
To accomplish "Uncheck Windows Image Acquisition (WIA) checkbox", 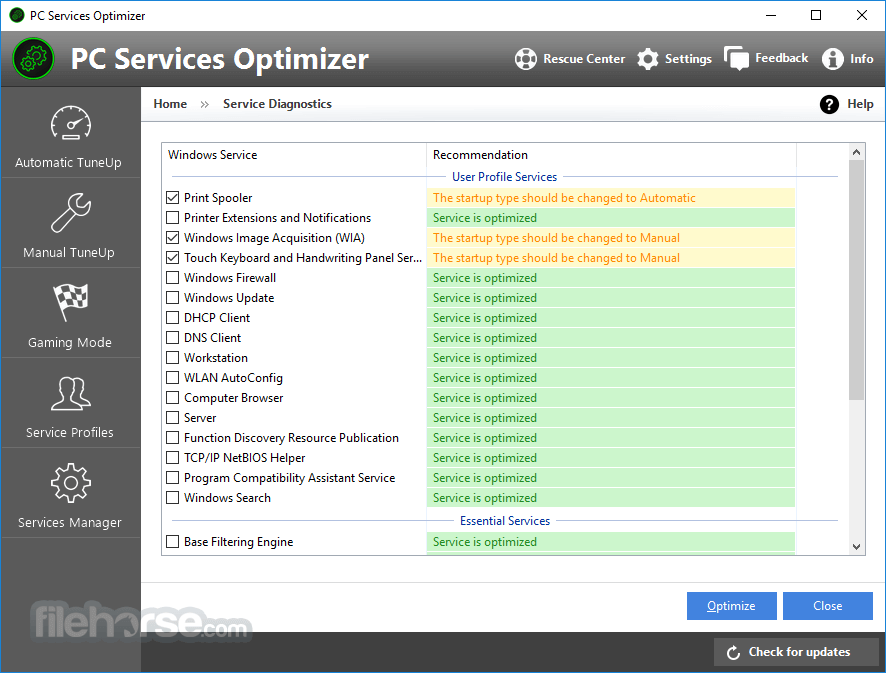I will tap(172, 237).
